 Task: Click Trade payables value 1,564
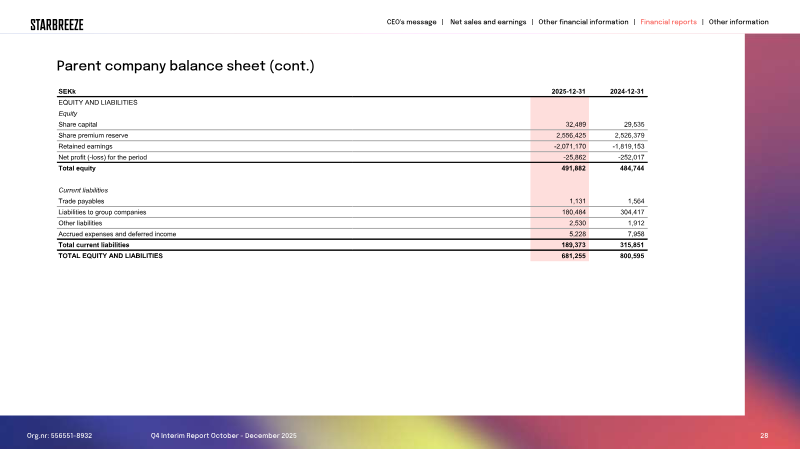tap(636, 202)
